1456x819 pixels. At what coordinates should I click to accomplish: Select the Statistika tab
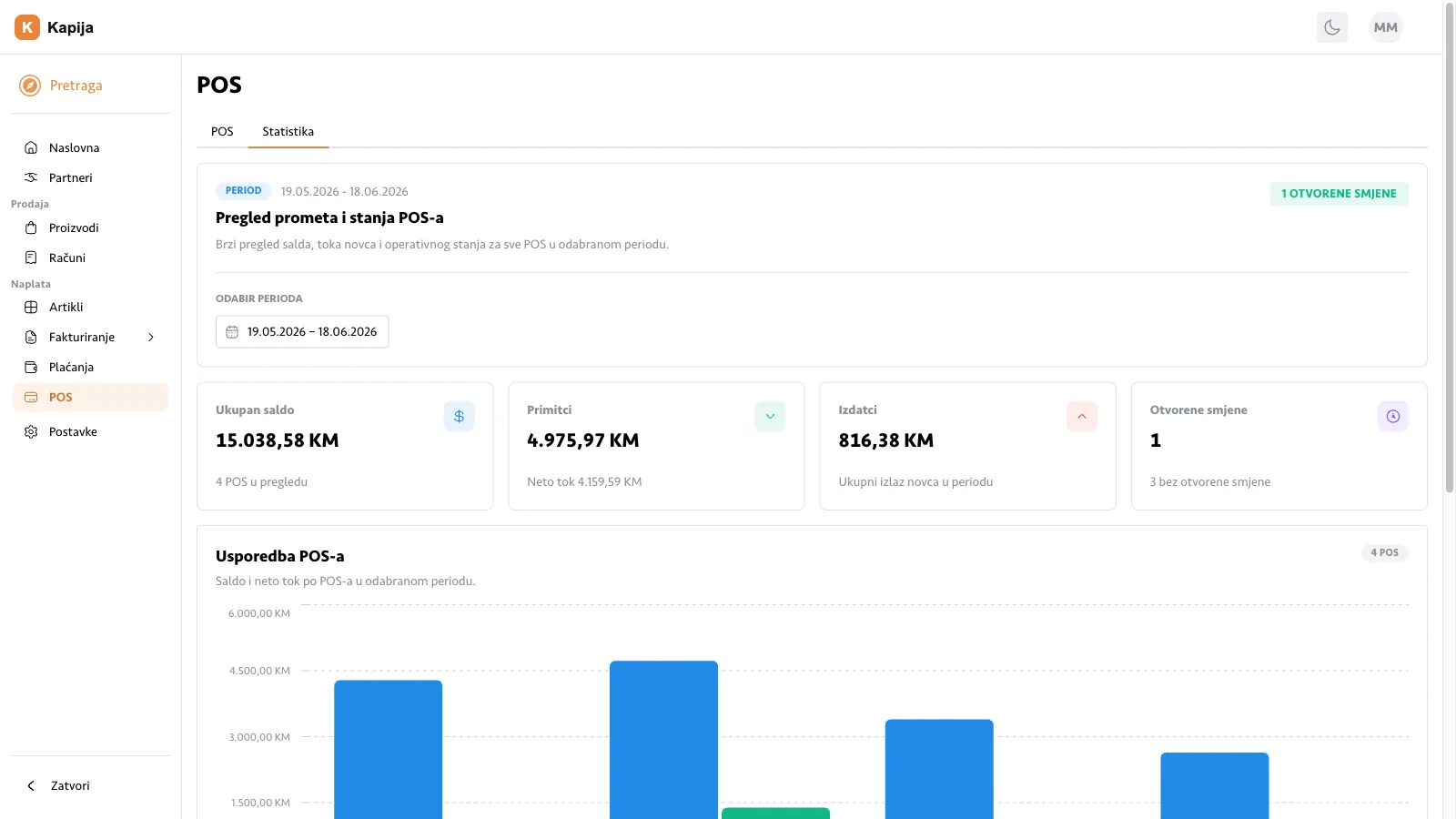(x=288, y=132)
